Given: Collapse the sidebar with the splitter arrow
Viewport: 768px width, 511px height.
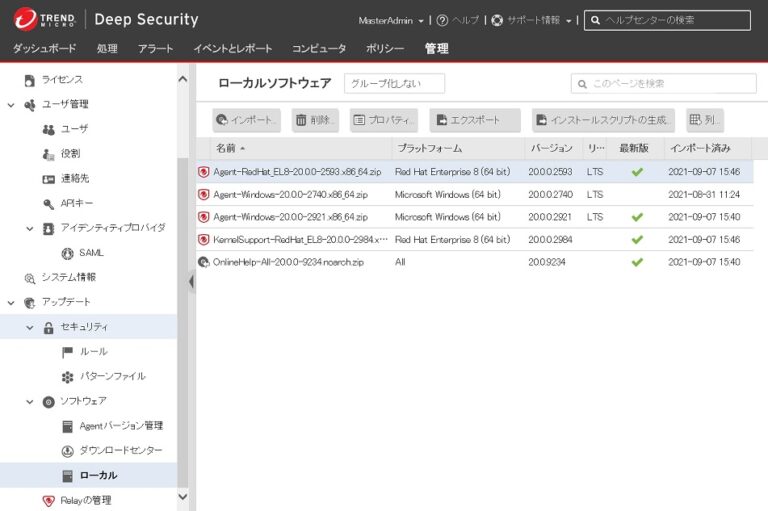Looking at the screenshot, I should [192, 281].
